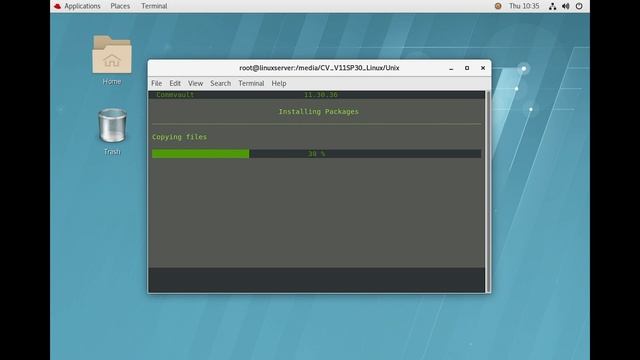Open the terminal Edit menu
The height and width of the screenshot is (360, 640).
175,83
